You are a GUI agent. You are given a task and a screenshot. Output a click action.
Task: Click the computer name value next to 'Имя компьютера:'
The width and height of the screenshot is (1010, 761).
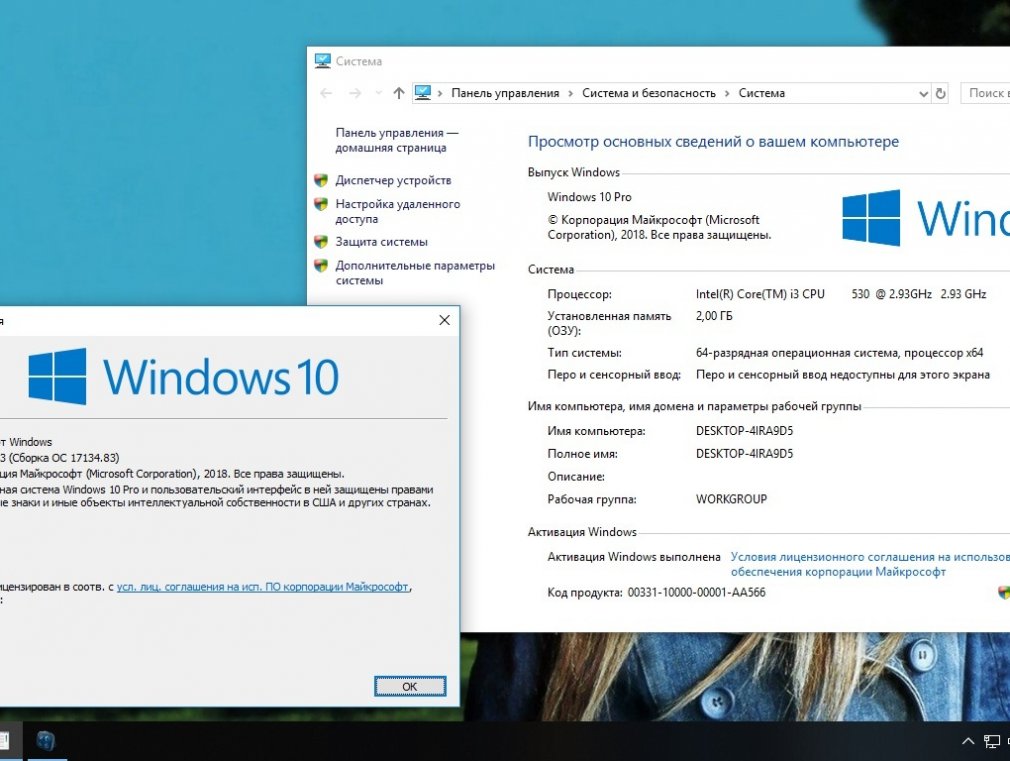(744, 430)
